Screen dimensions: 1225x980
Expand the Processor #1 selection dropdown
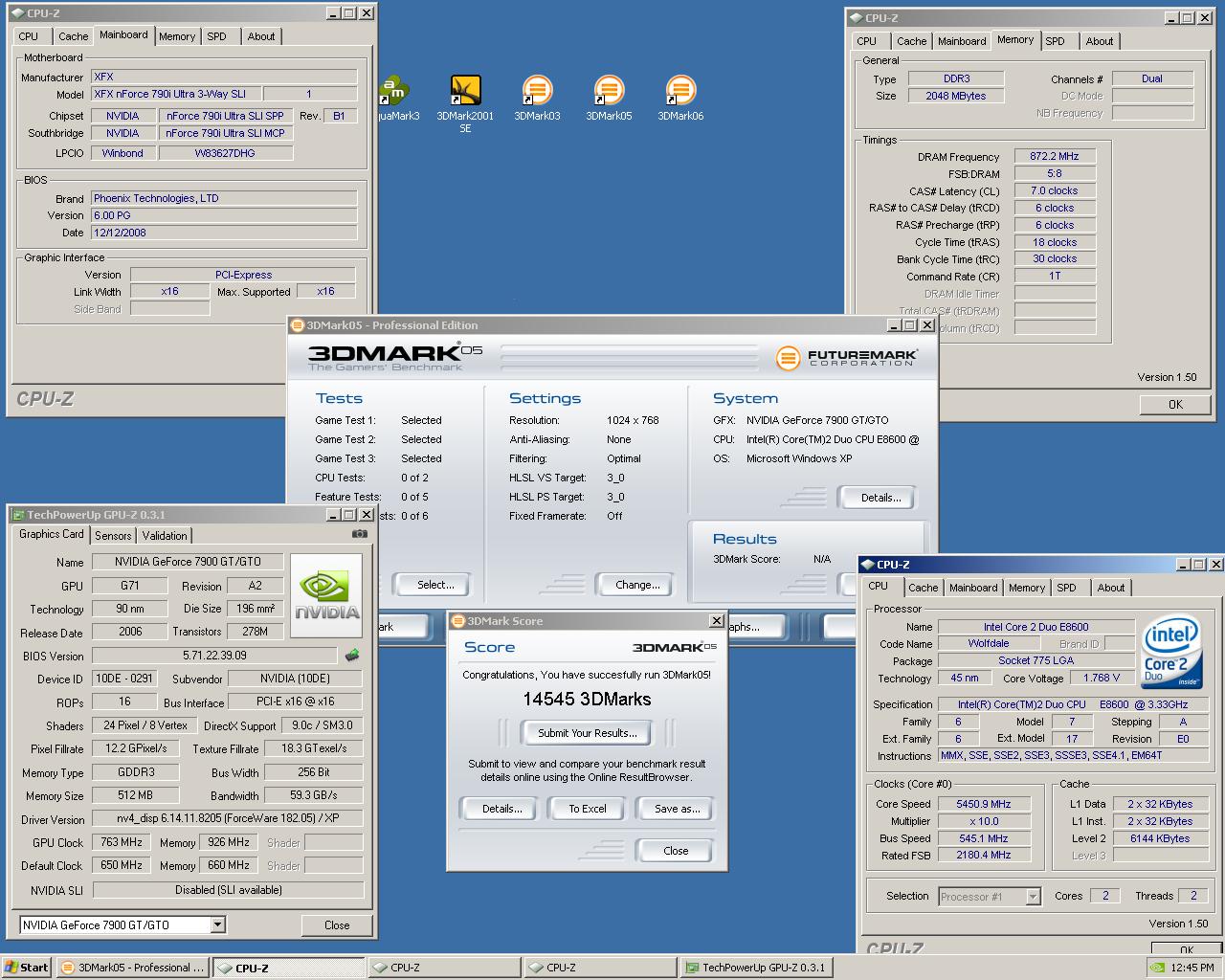coord(1033,897)
